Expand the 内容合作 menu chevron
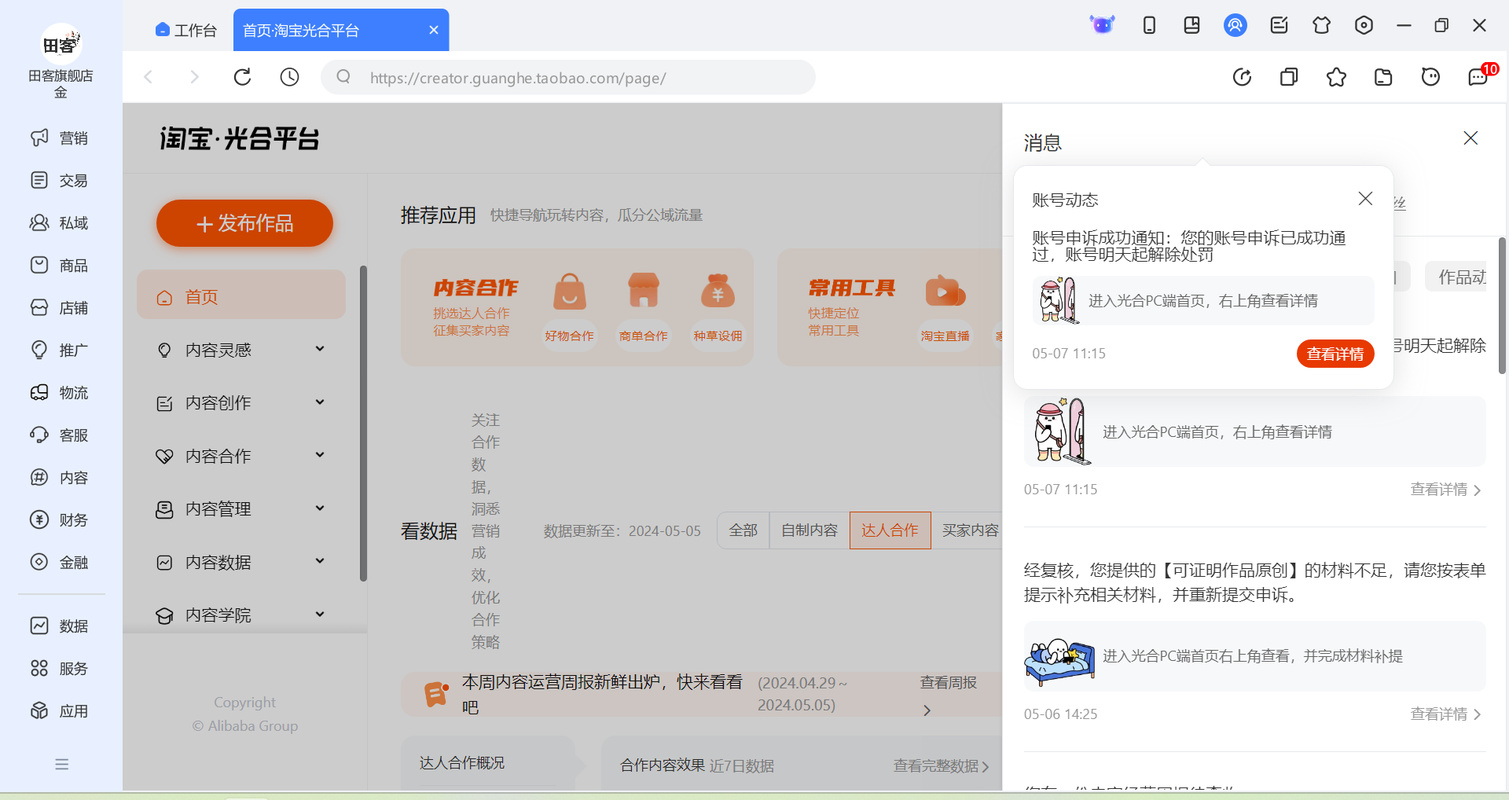Screen dimensions: 1509x800 [x=320, y=454]
